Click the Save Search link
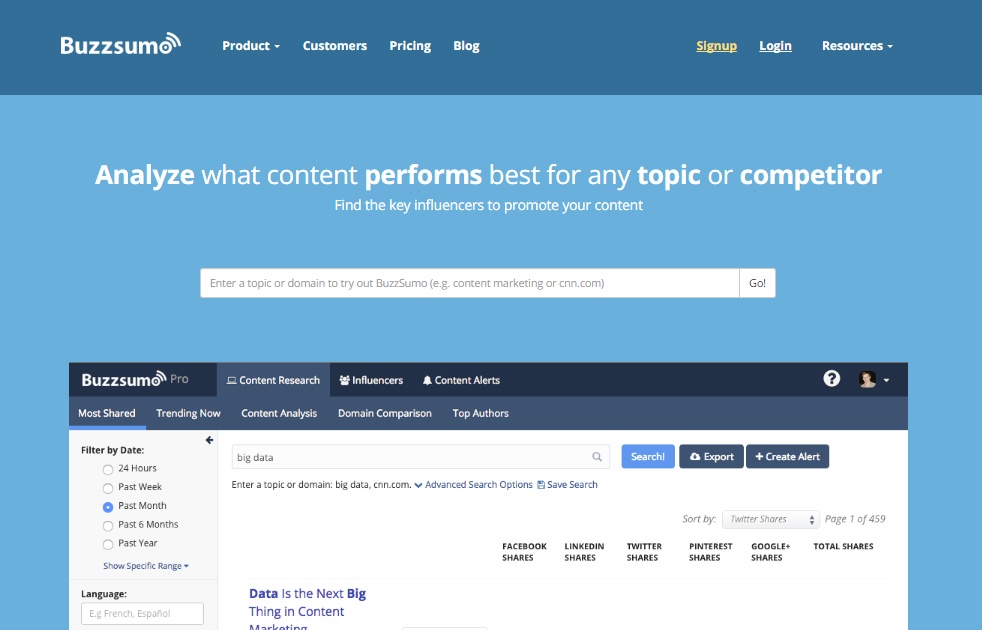The height and width of the screenshot is (630, 982). pyautogui.click(x=567, y=485)
